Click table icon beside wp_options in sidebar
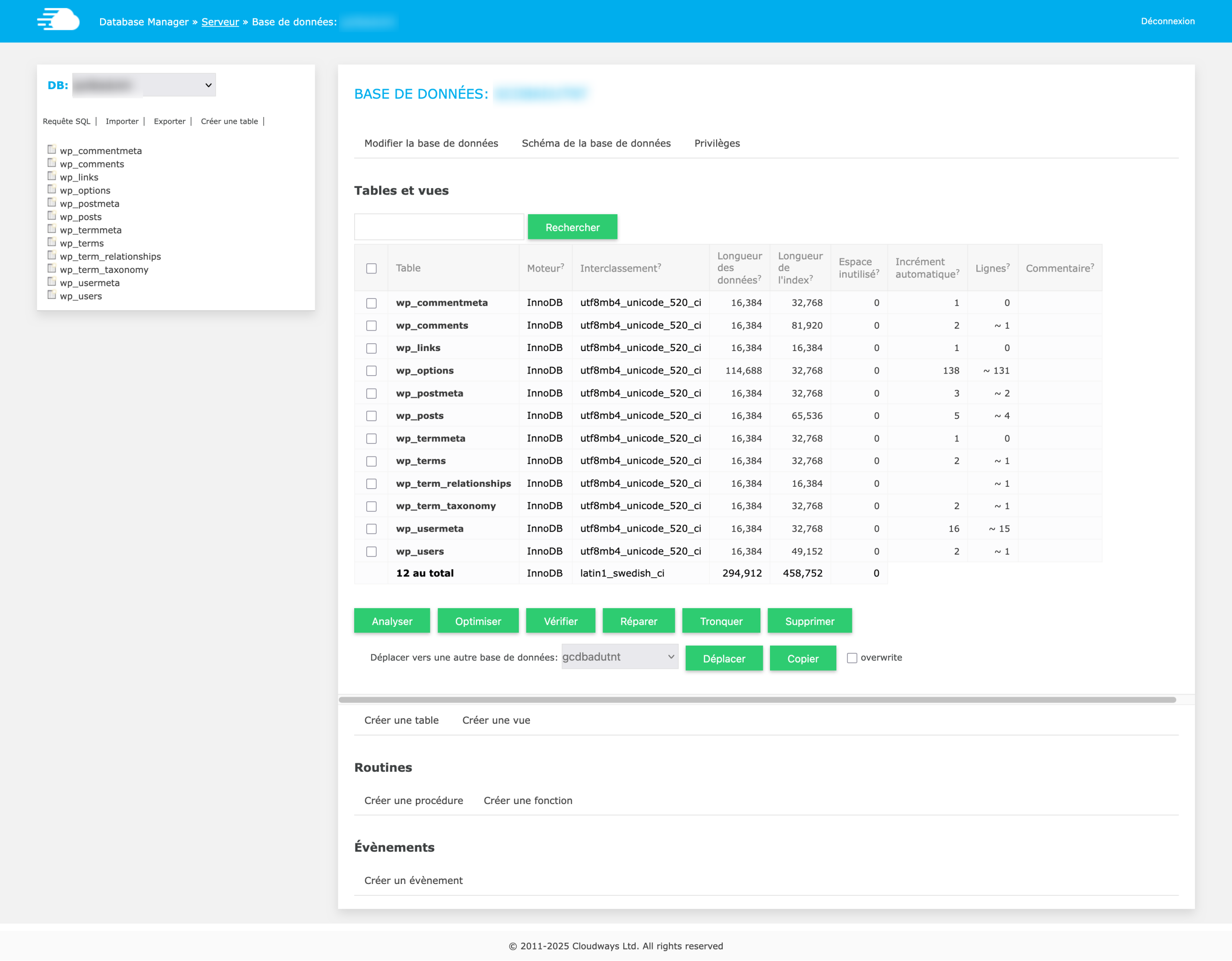 [52, 190]
